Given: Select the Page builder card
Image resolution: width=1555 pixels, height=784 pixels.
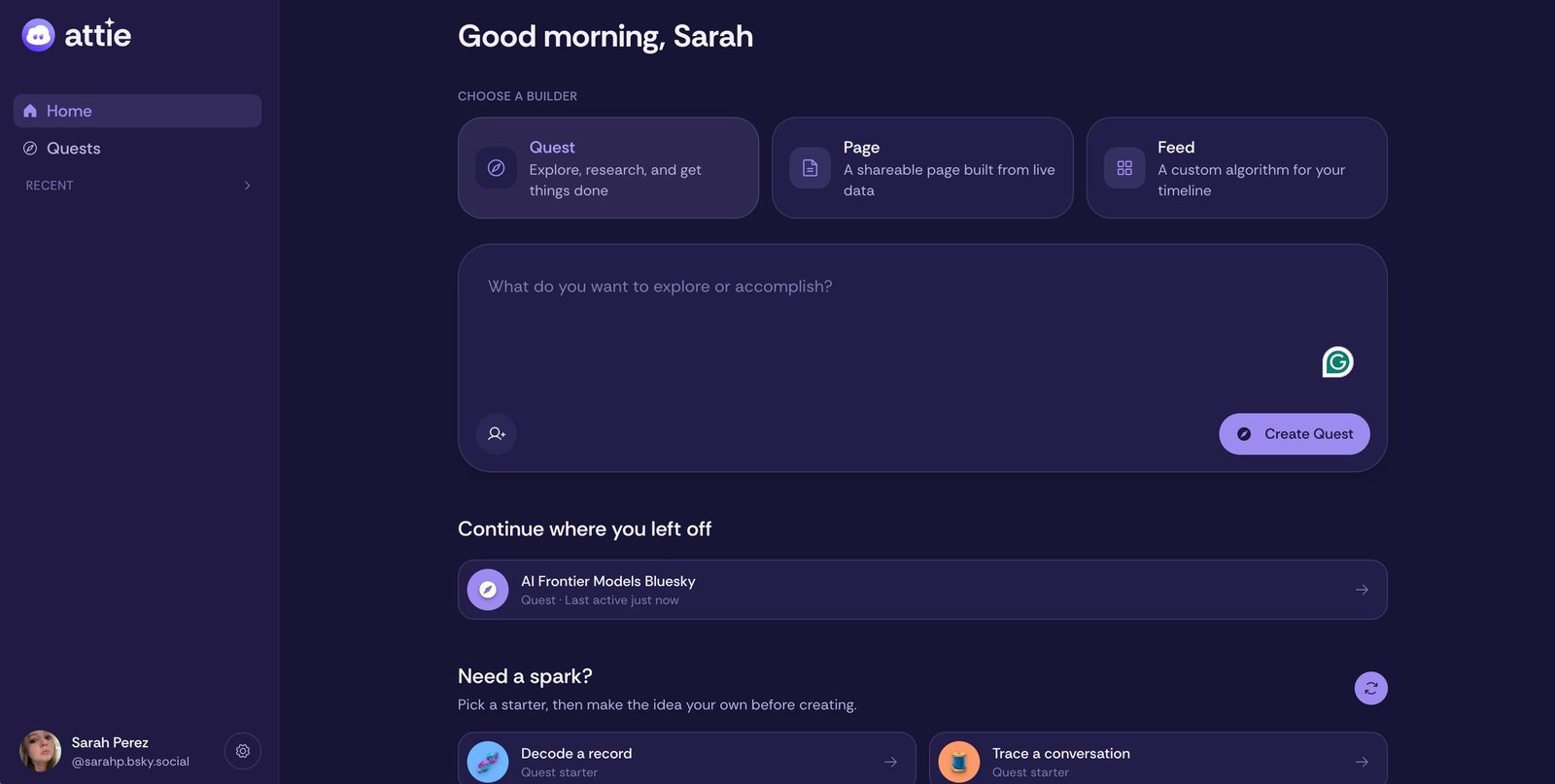Looking at the screenshot, I should 922,168.
